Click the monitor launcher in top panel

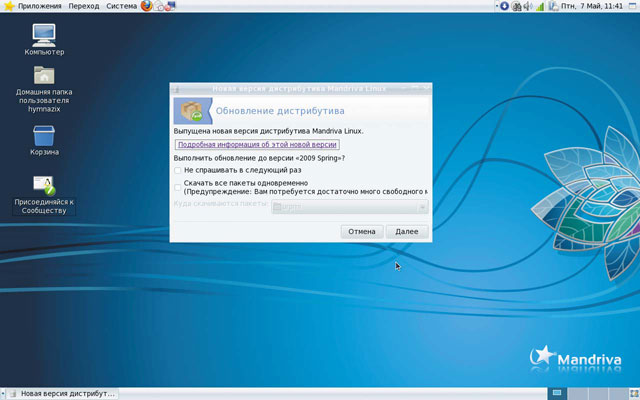tap(170, 6)
